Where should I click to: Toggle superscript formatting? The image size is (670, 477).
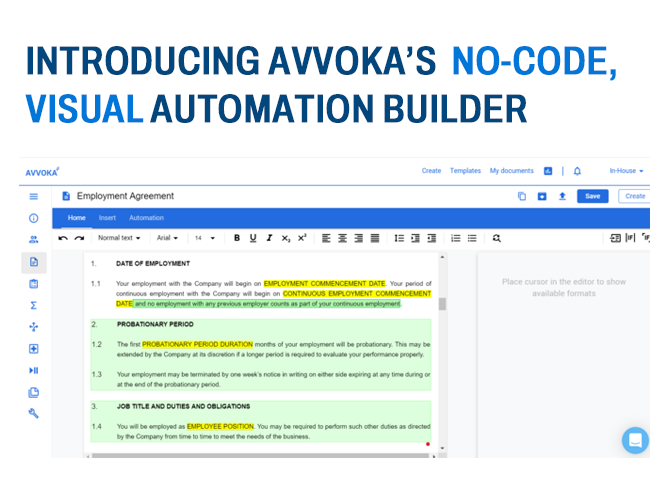(302, 238)
